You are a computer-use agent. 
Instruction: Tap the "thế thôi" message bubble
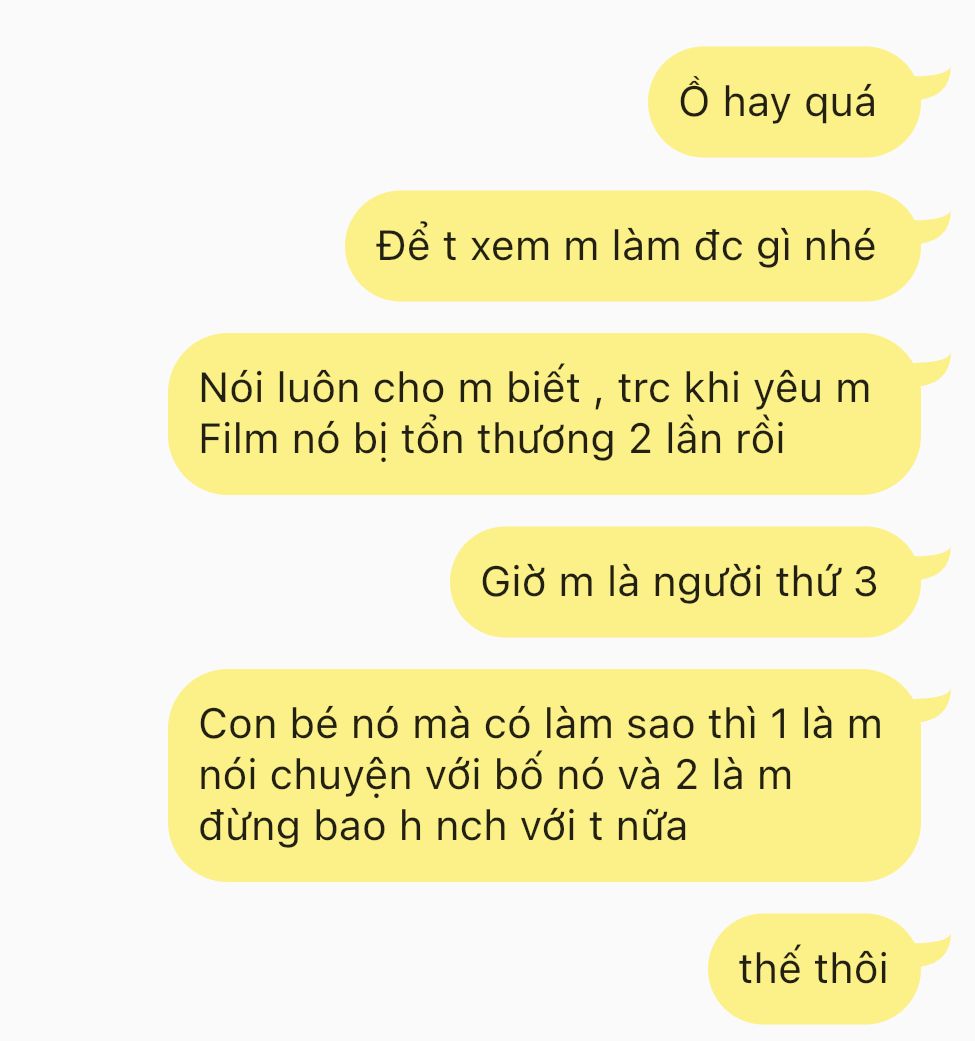pyautogui.click(x=814, y=968)
